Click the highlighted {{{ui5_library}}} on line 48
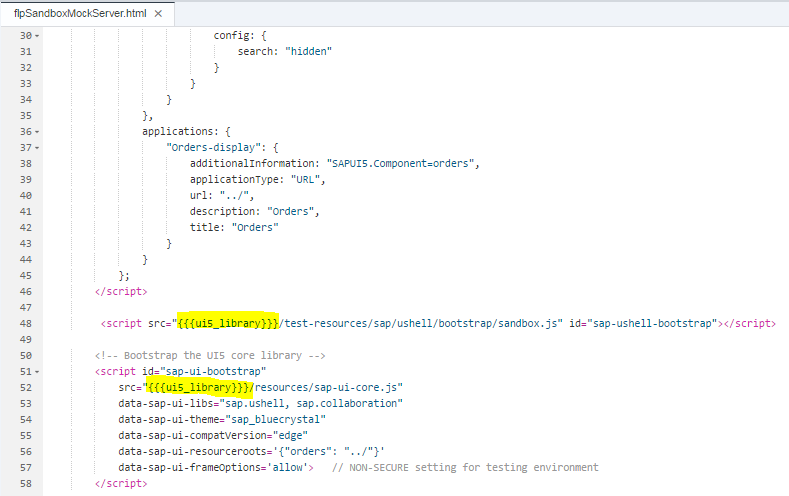Screen dimensions: 789x496 pyautogui.click(x=227, y=323)
